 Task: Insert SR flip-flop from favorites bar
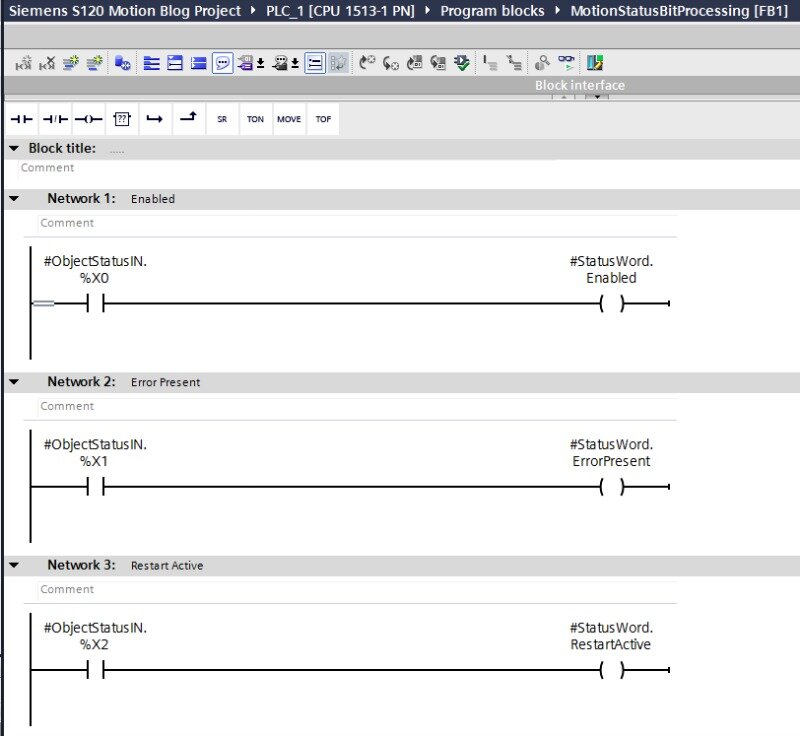coord(221,119)
